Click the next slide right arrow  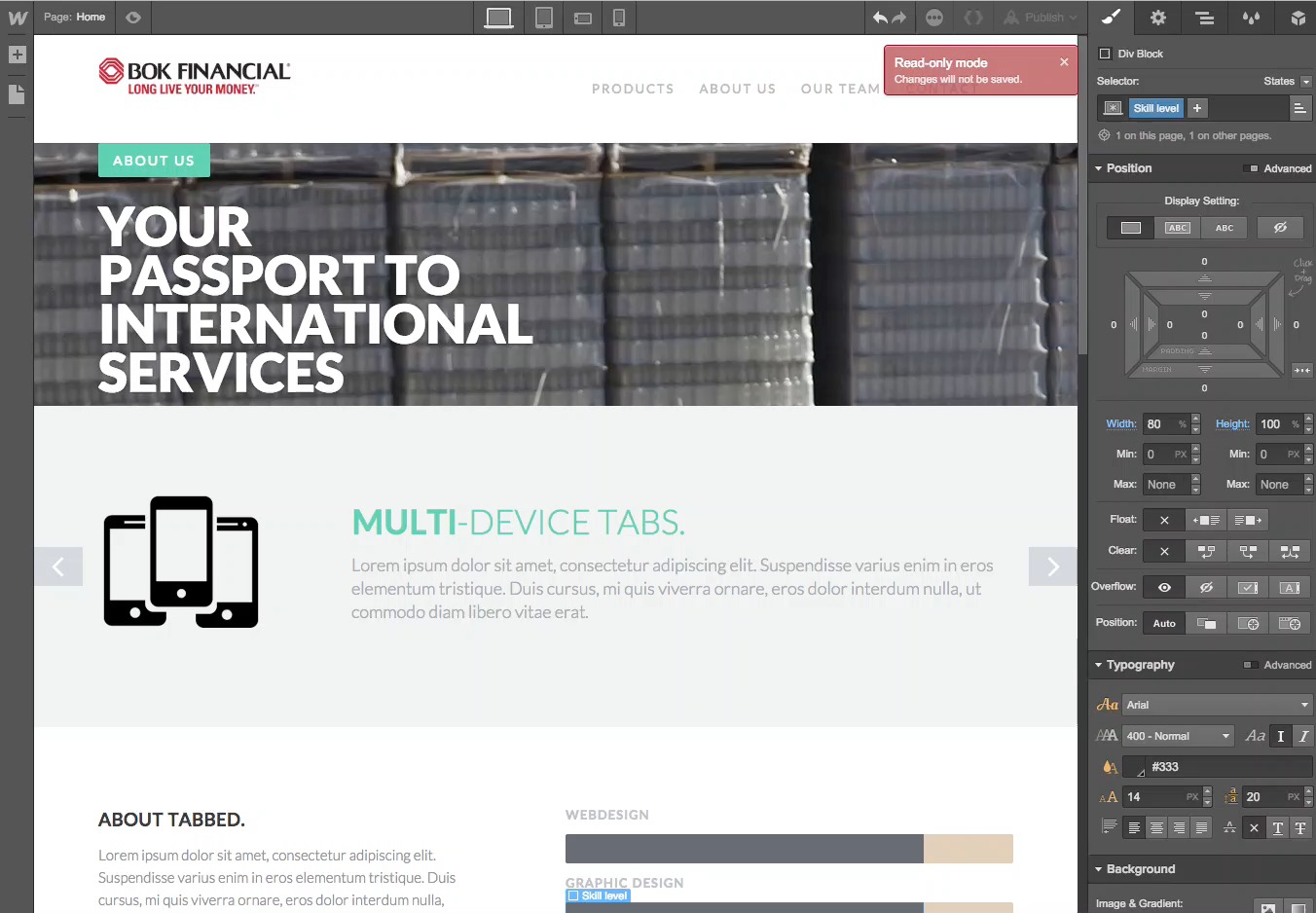1052,566
